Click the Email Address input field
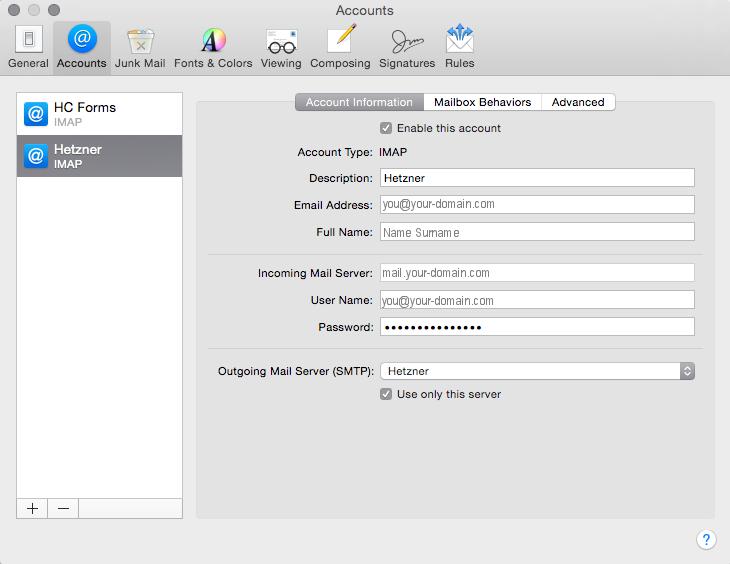 click(x=537, y=204)
